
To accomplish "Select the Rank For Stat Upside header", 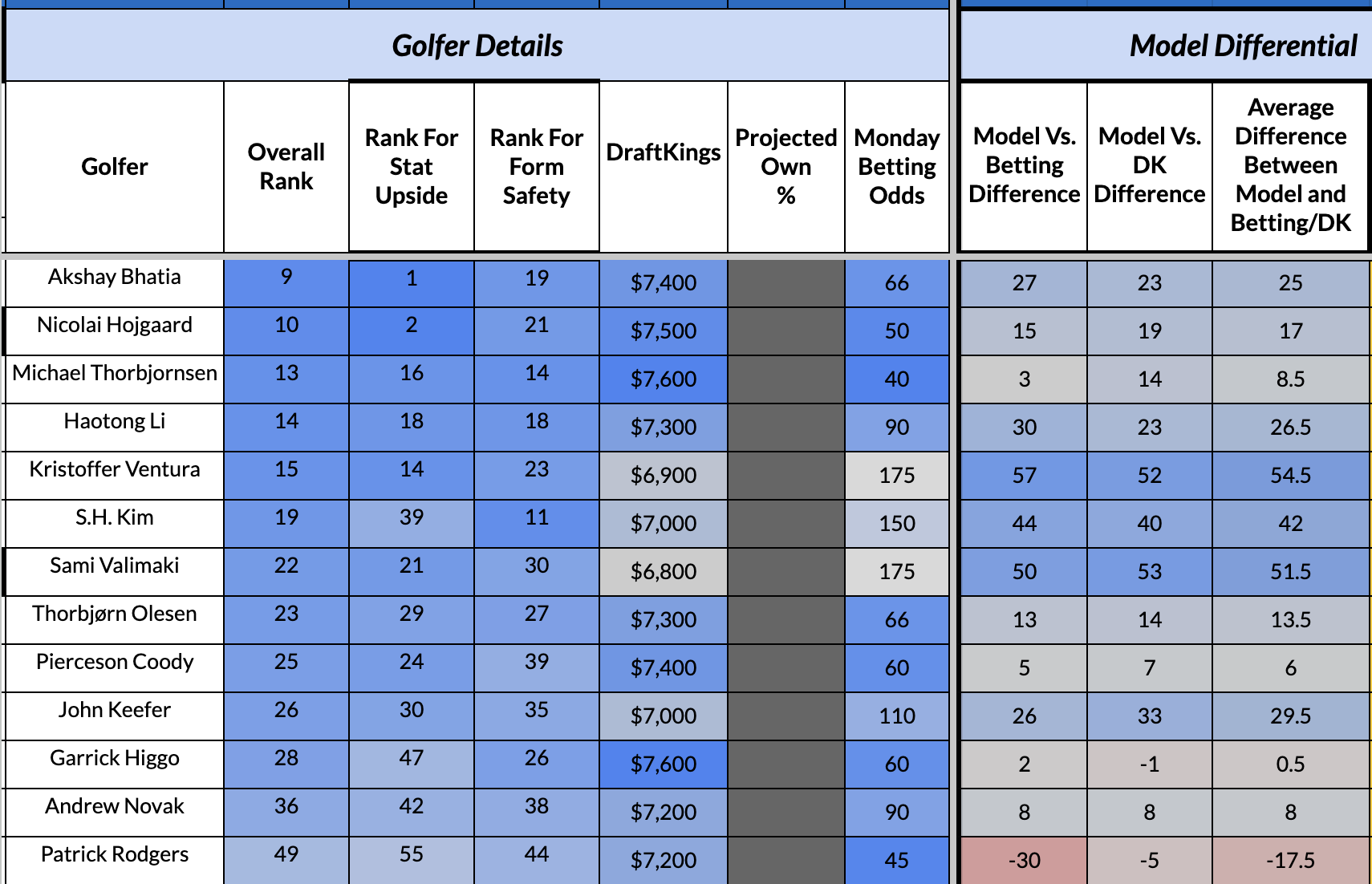I will coord(412,166).
